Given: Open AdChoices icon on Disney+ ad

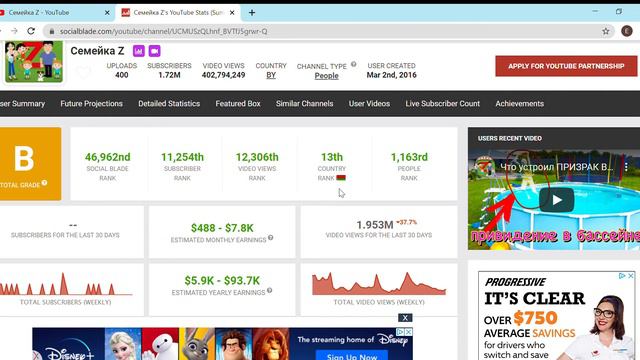Looking at the screenshot, I should click(401, 332).
